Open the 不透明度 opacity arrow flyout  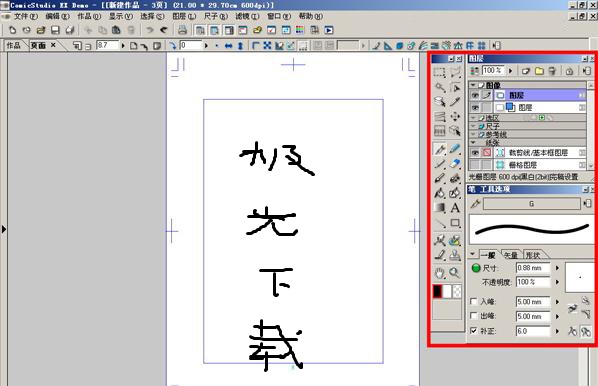tap(557, 282)
